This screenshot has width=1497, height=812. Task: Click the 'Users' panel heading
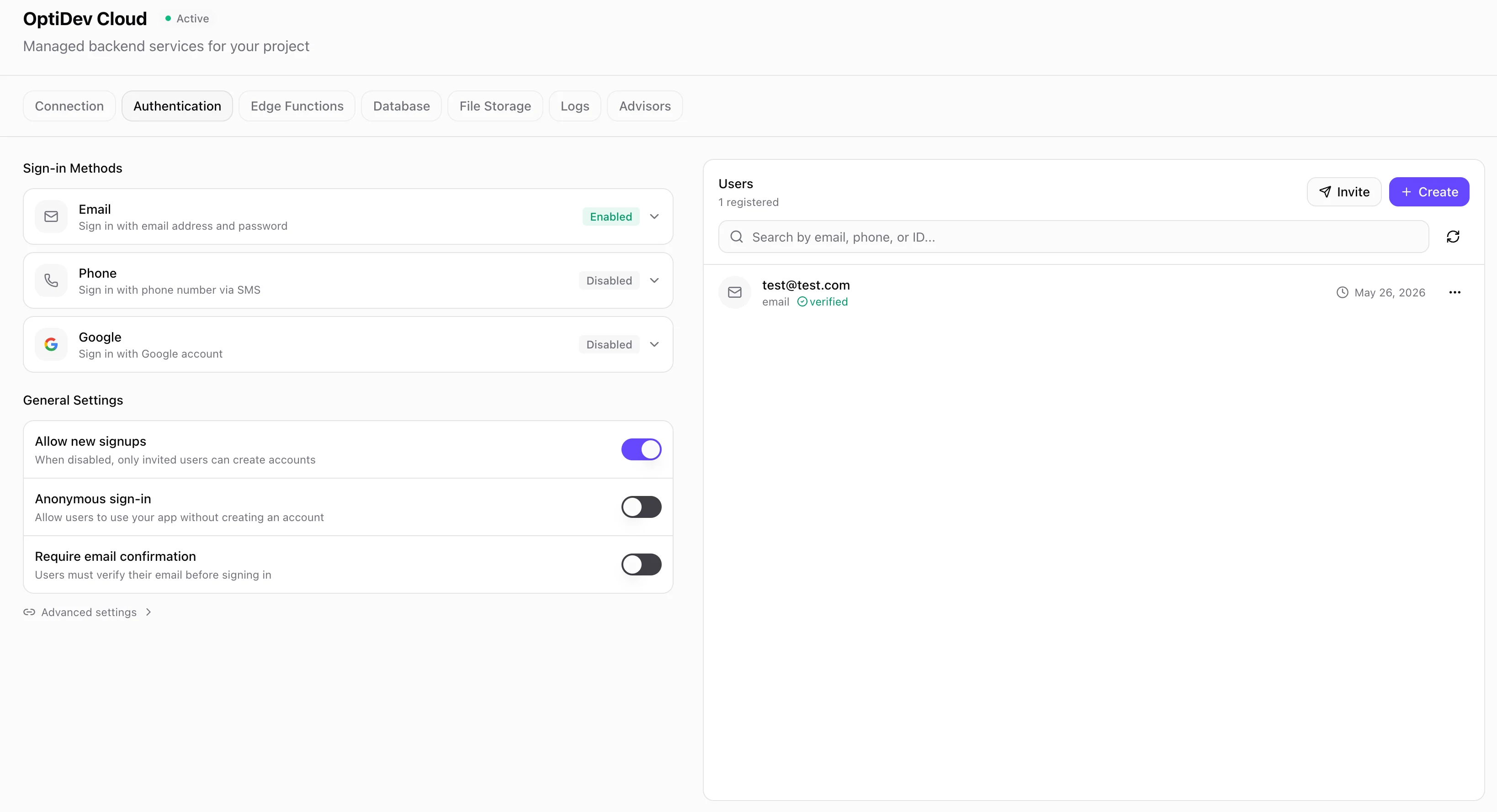pyautogui.click(x=735, y=184)
